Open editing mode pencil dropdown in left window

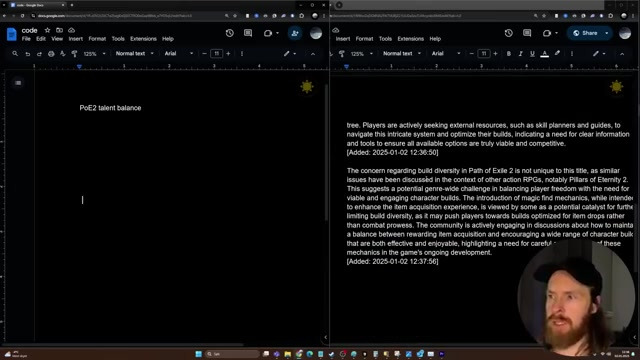pos(290,53)
